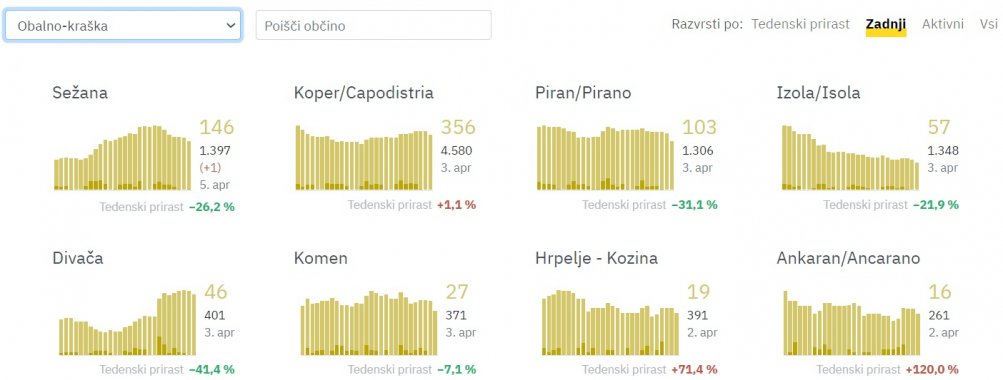Choose the Vsi sort option

click(x=989, y=24)
